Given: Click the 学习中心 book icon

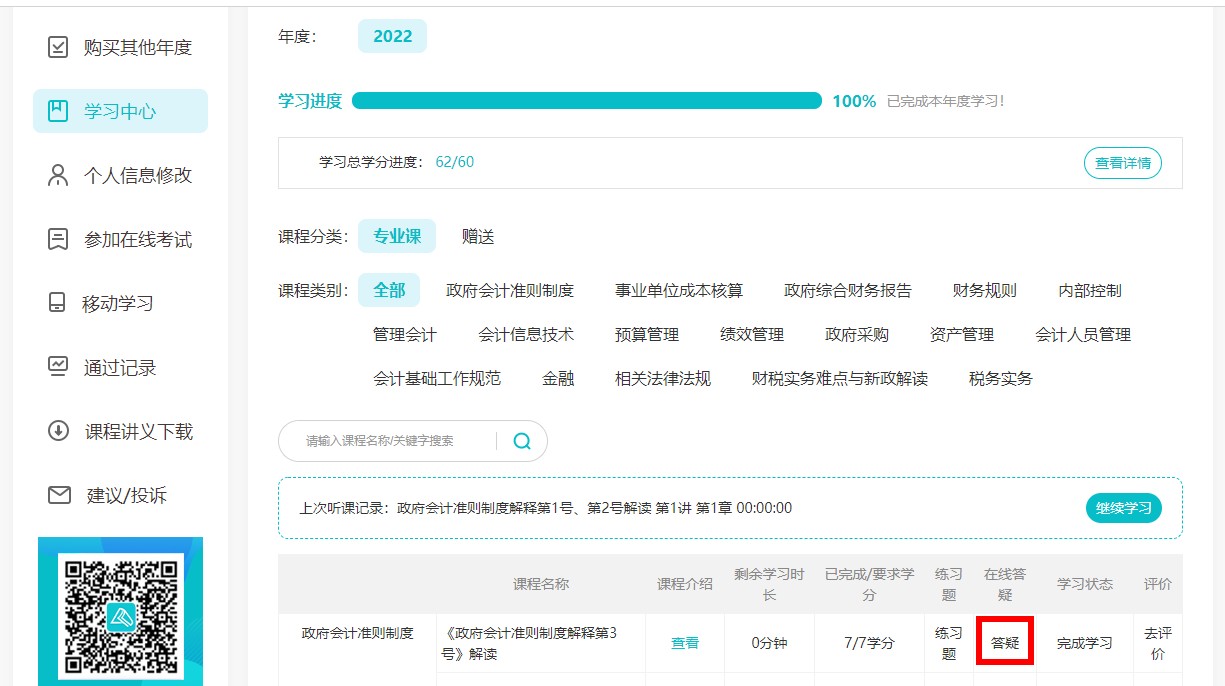Looking at the screenshot, I should coord(59,111).
